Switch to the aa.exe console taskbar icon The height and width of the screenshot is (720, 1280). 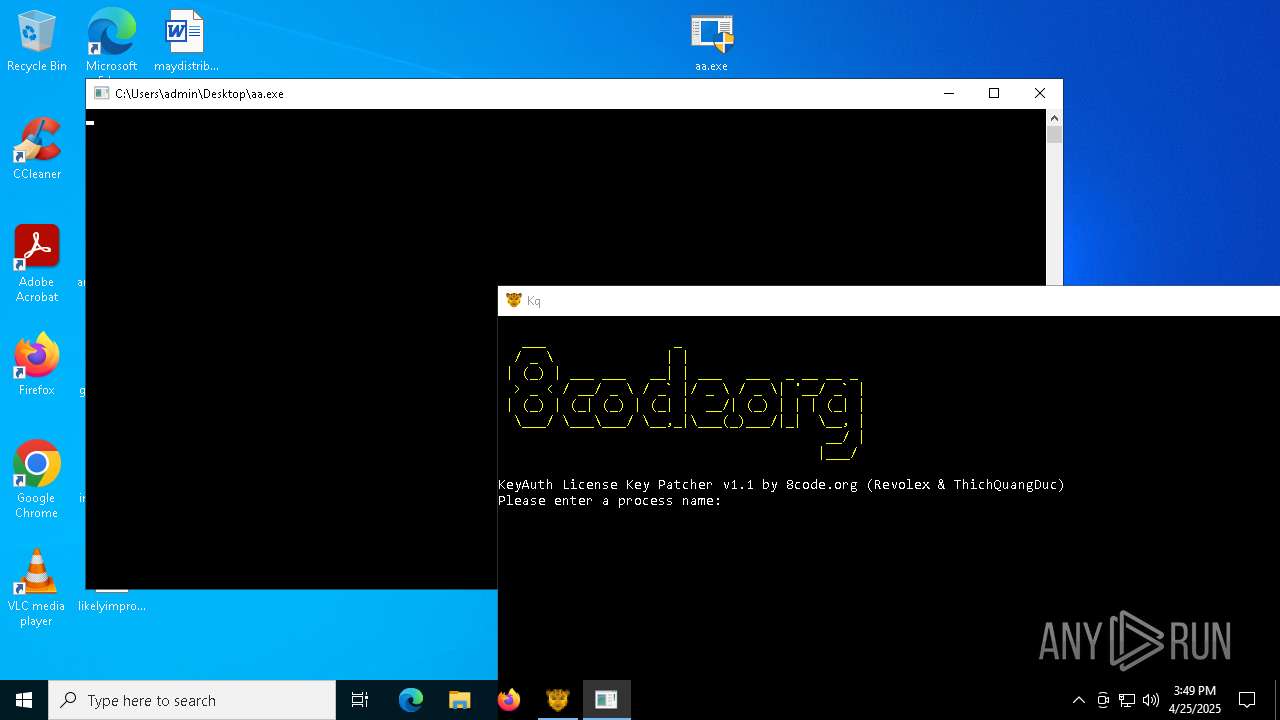pos(606,700)
